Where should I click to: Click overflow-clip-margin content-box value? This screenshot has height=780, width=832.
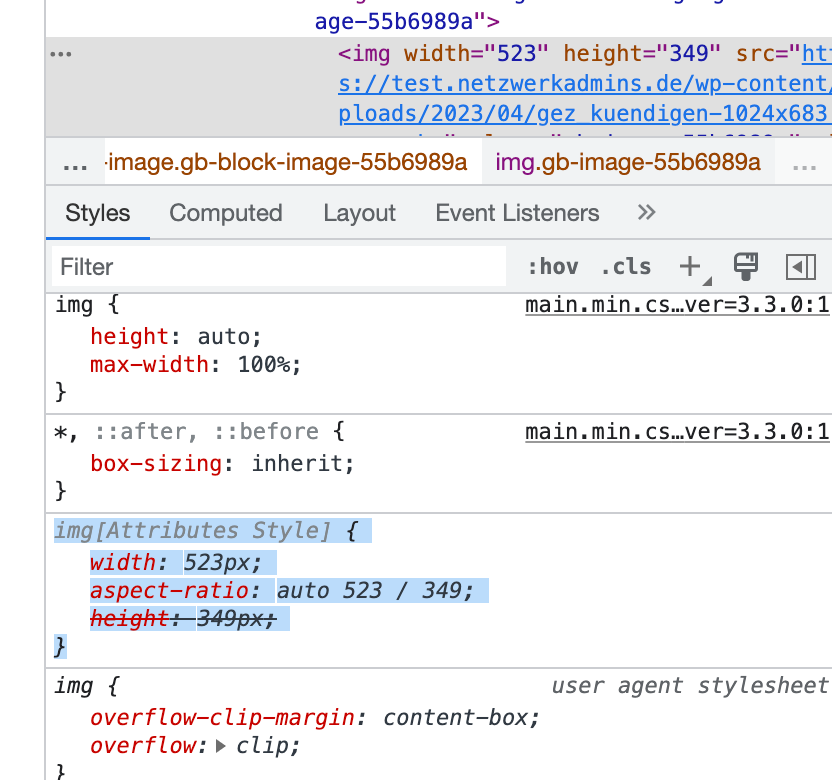(456, 718)
